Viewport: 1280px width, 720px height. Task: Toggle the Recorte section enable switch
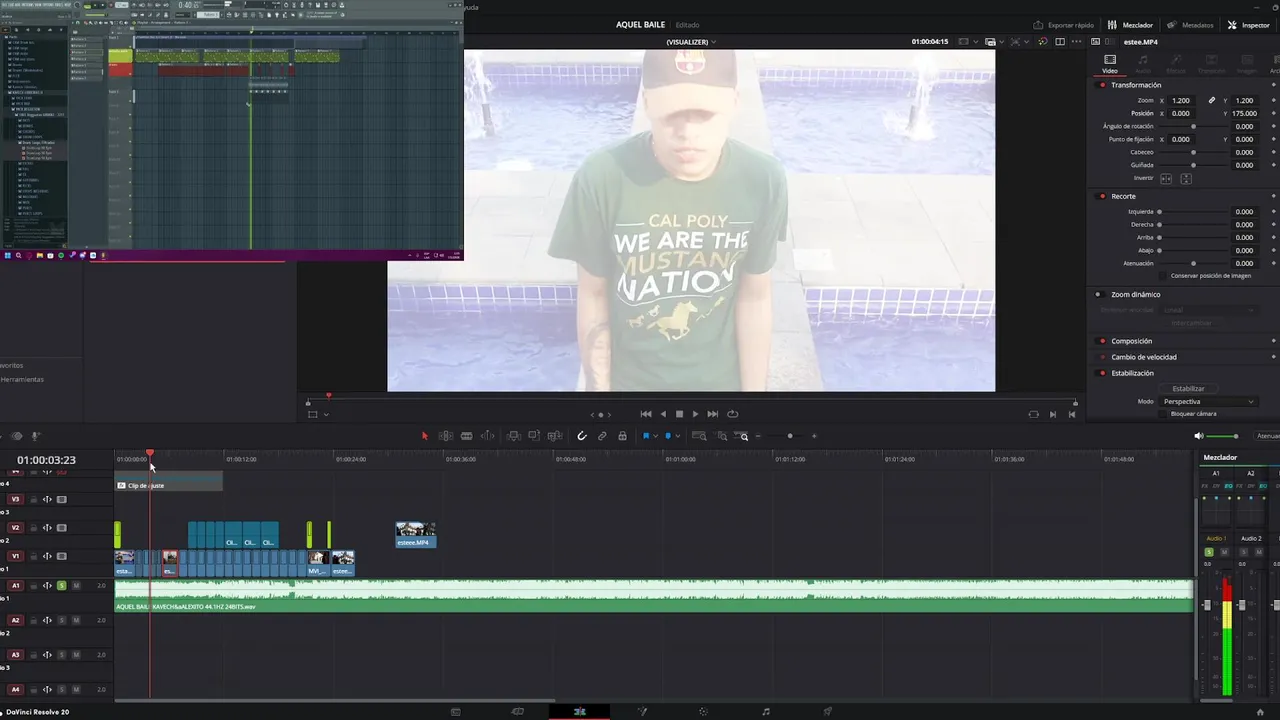click(1102, 196)
